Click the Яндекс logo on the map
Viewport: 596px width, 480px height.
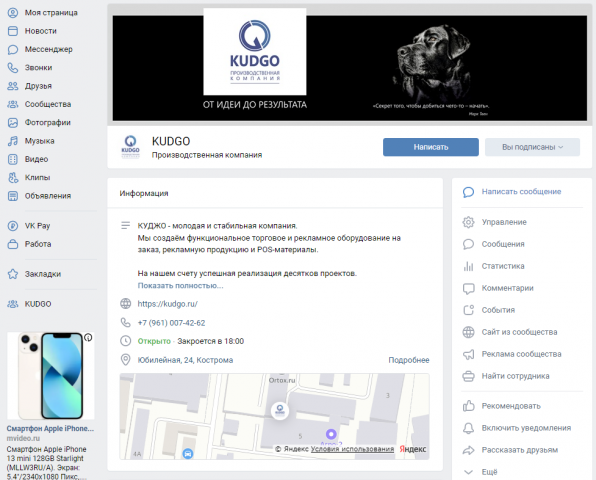[413, 449]
